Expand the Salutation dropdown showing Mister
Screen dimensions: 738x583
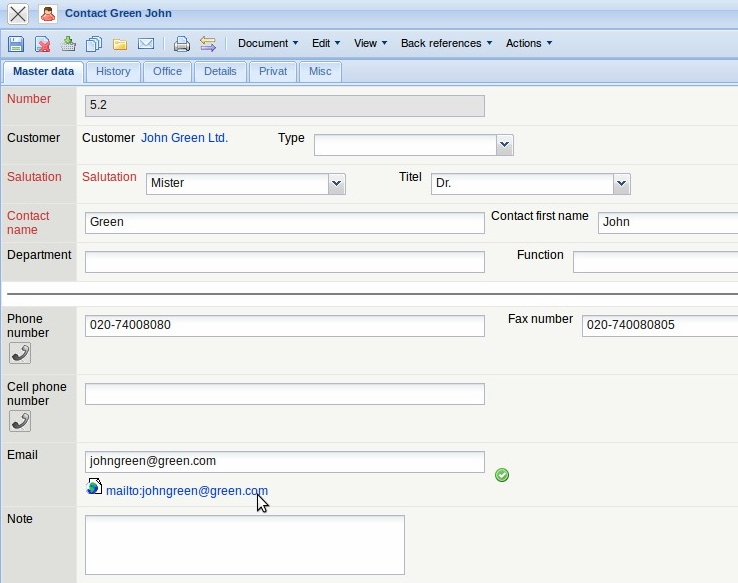[x=337, y=184]
